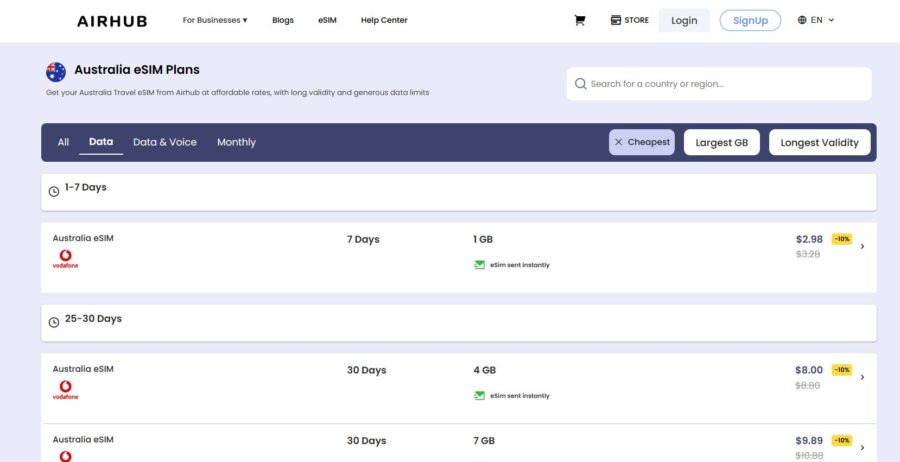Image resolution: width=900 pixels, height=462 pixels.
Task: Click the Vodafone logo on the 4 GB plan
Action: (65, 390)
